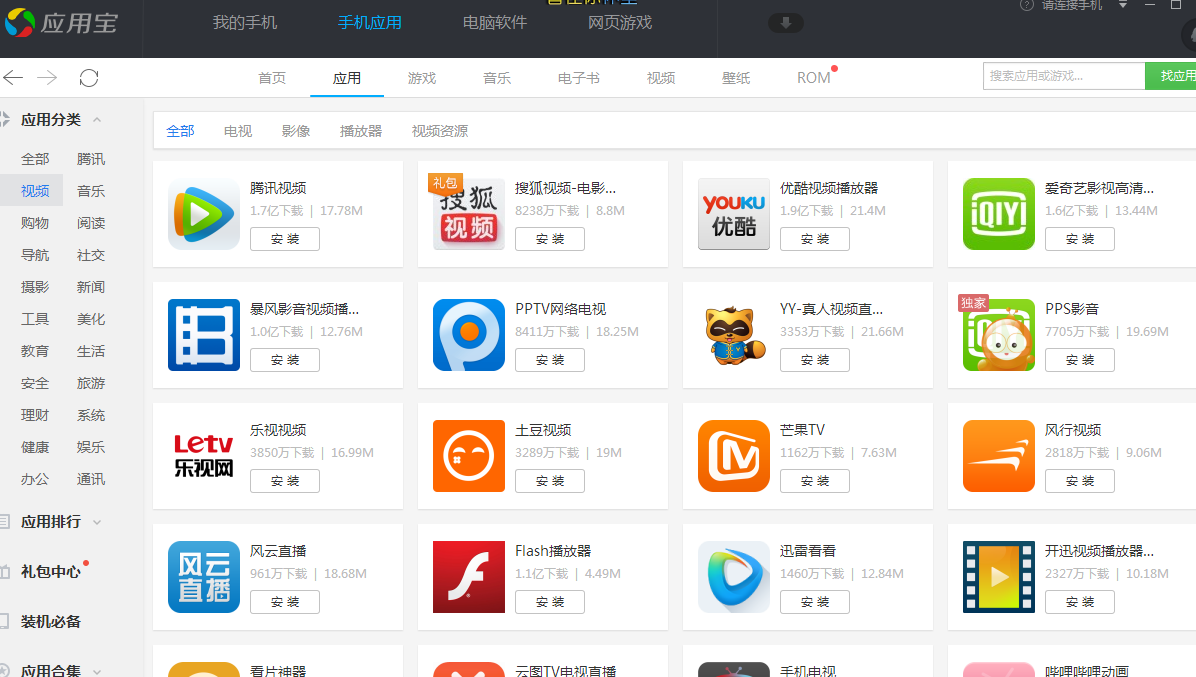Open the Flash播放器 app icon
1196x677 pixels.
coord(468,577)
